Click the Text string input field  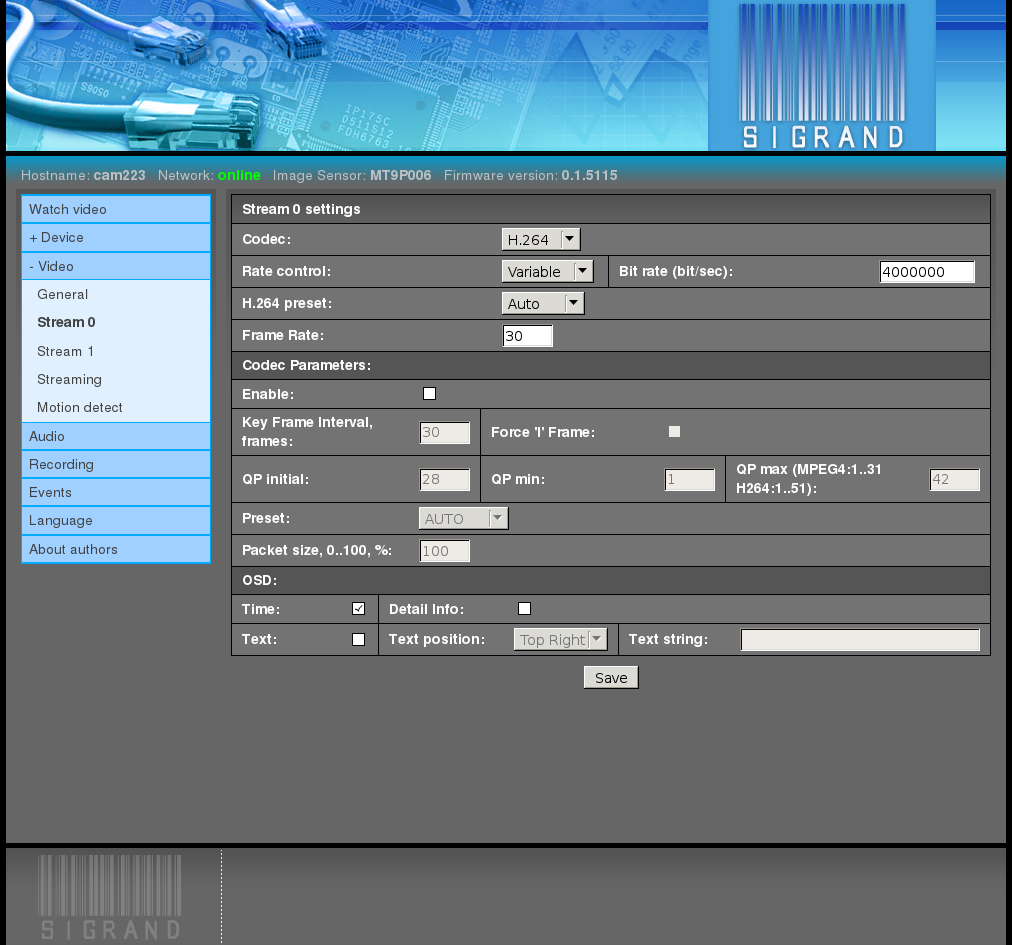860,640
